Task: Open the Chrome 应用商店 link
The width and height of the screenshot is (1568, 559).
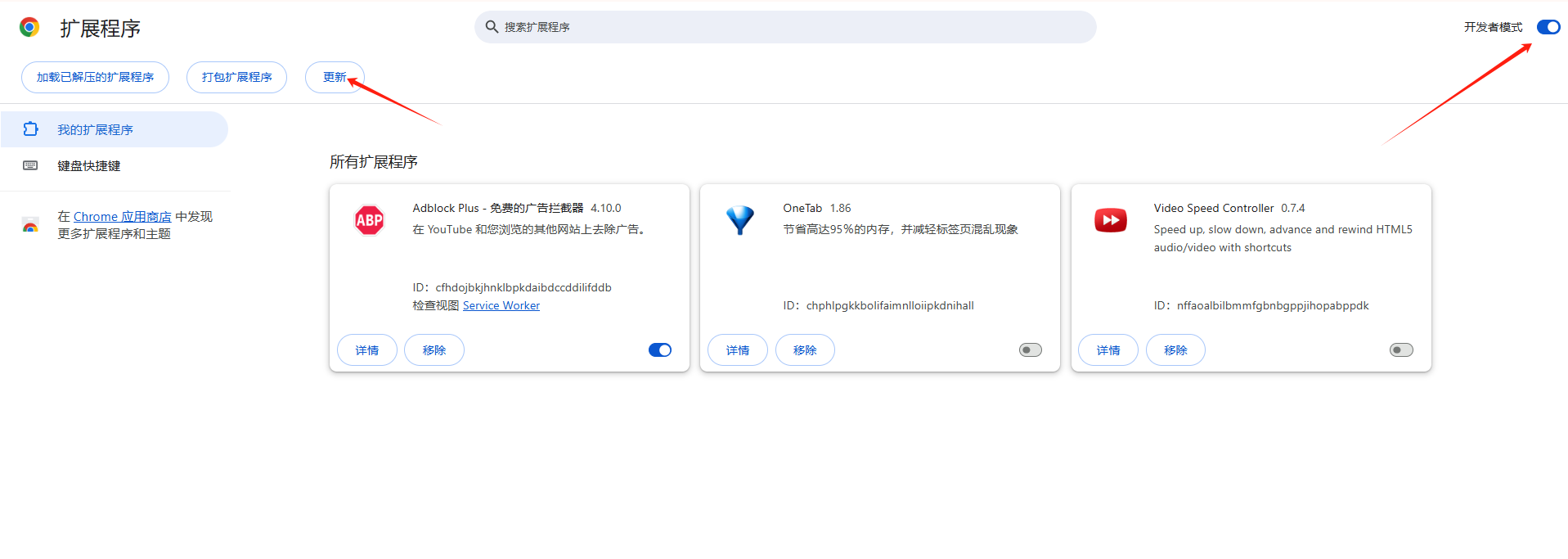Action: tap(123, 217)
